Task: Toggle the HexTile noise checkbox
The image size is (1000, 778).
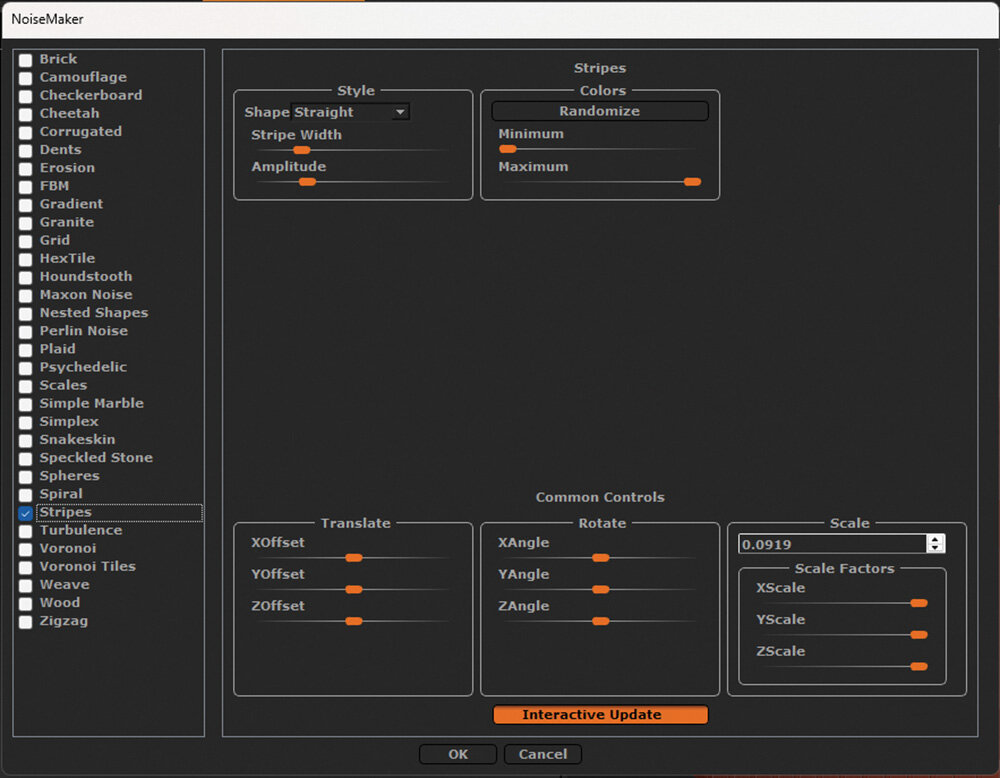Action: [x=26, y=260]
